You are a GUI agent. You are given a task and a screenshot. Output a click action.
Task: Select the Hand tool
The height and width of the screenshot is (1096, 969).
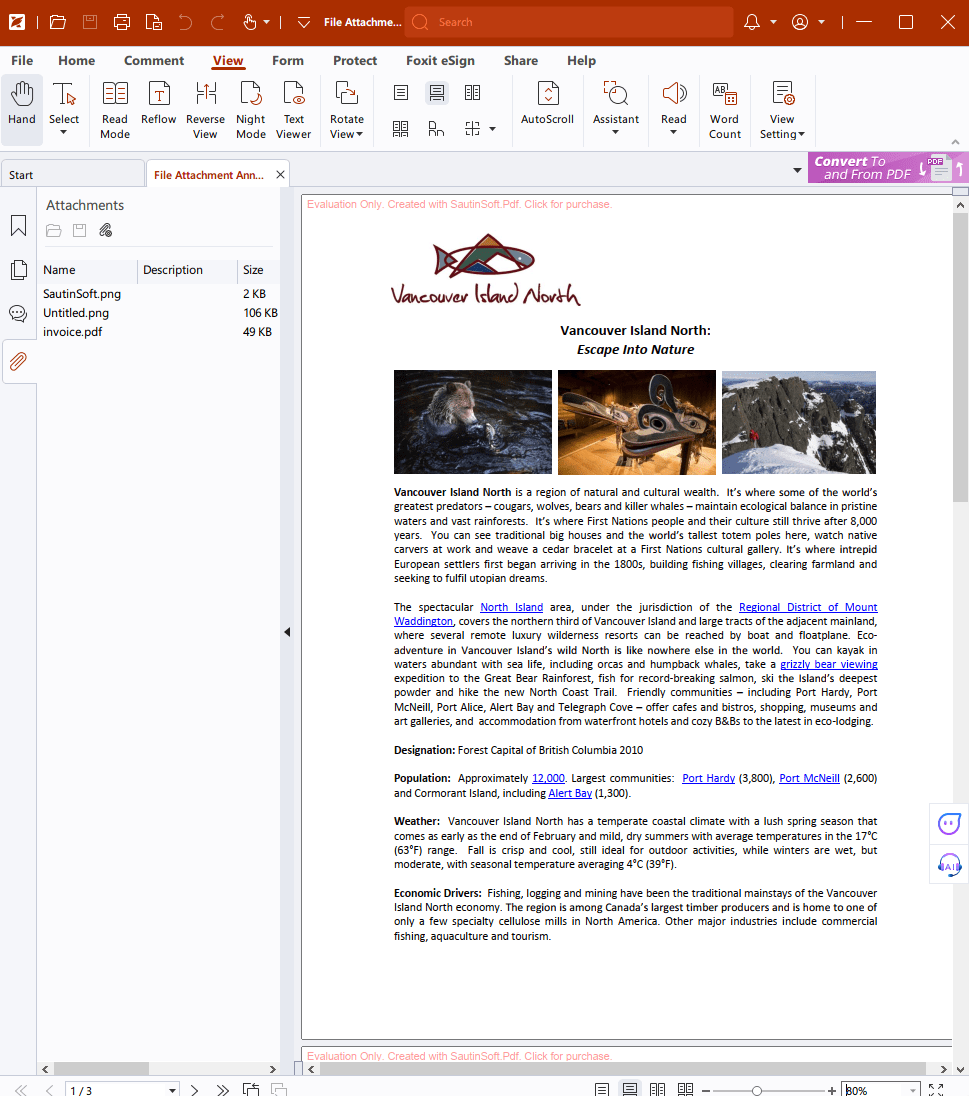click(22, 105)
